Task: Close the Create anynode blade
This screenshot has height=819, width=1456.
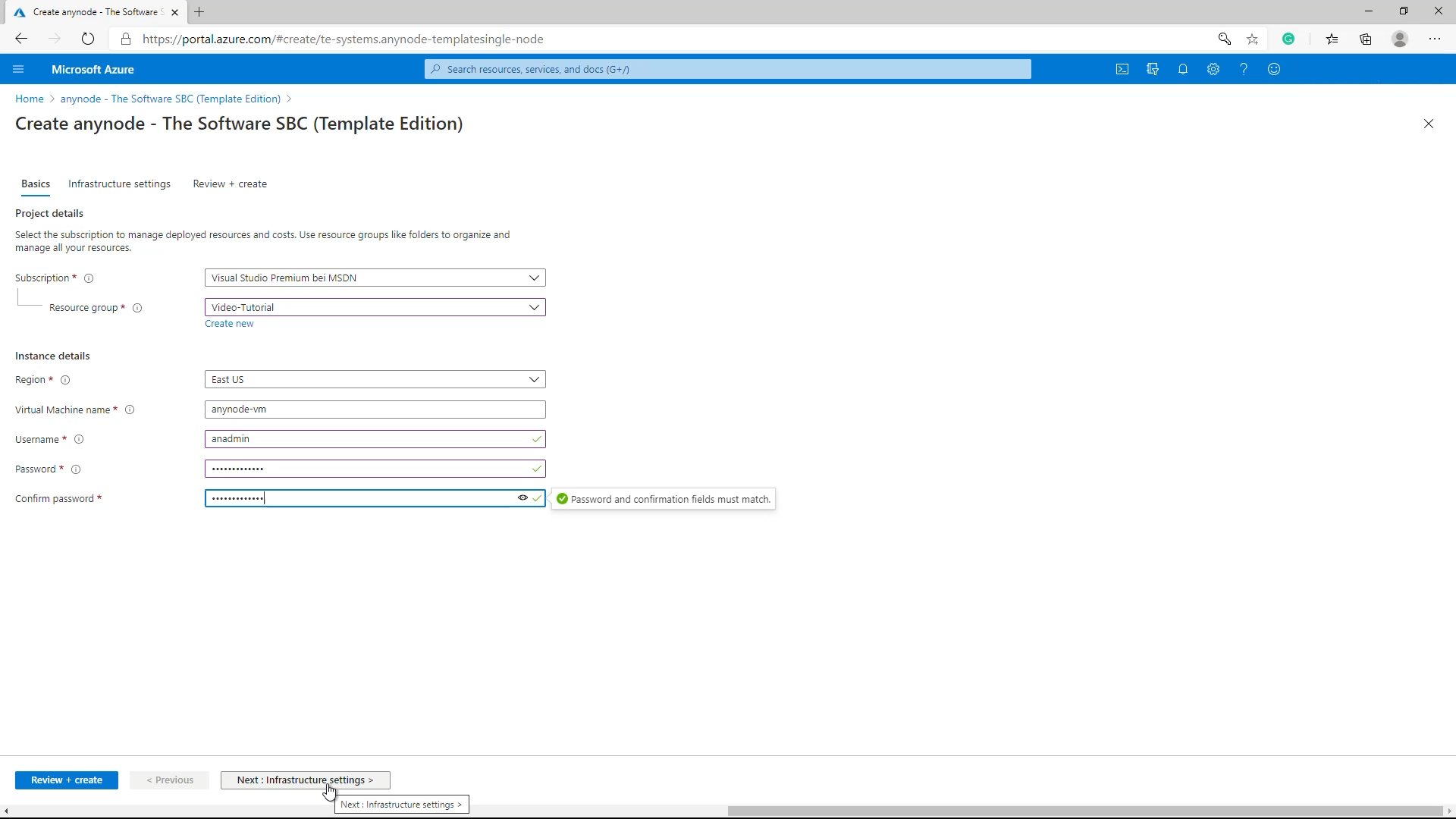Action: pyautogui.click(x=1429, y=124)
